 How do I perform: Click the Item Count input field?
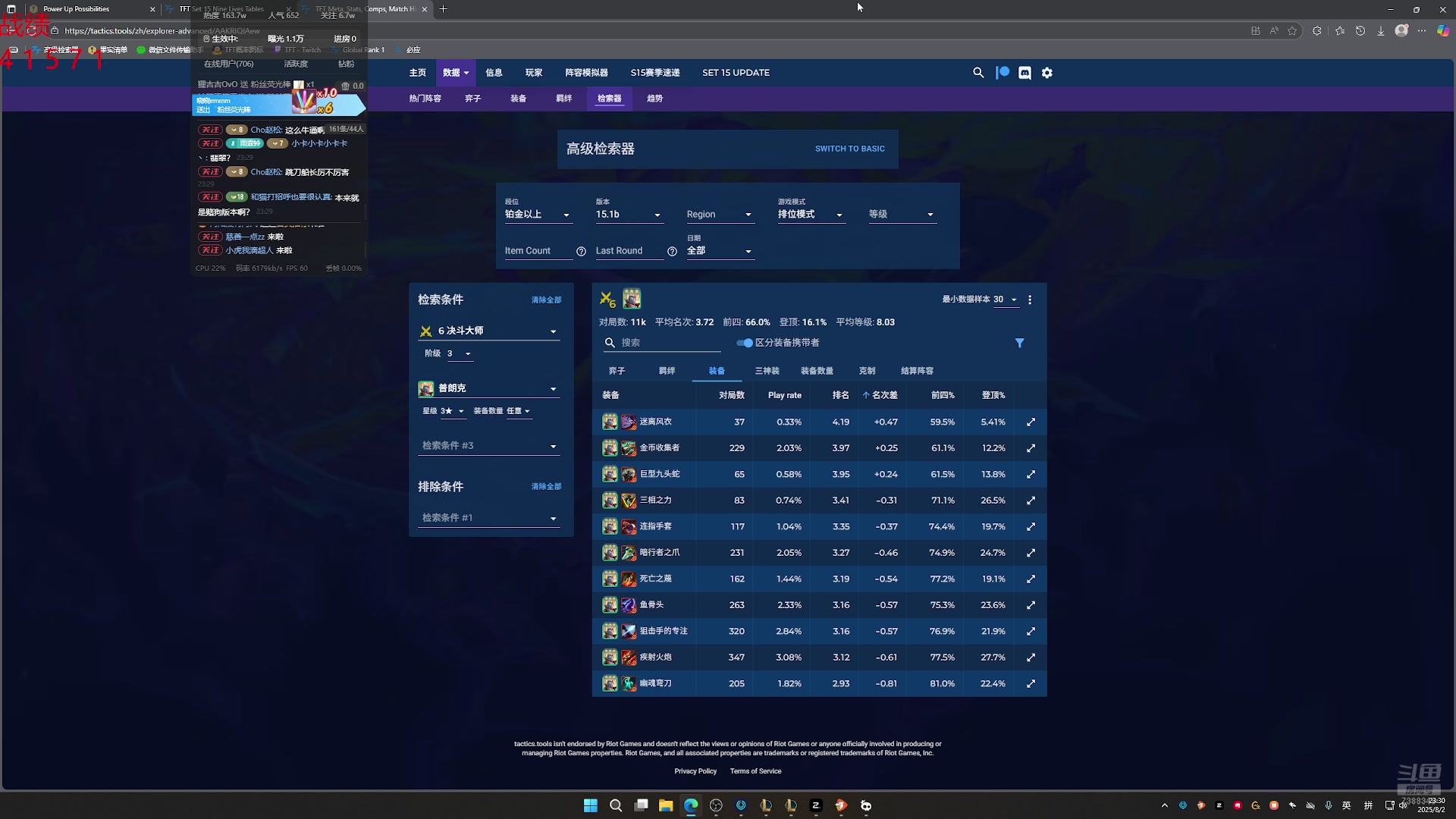538,251
